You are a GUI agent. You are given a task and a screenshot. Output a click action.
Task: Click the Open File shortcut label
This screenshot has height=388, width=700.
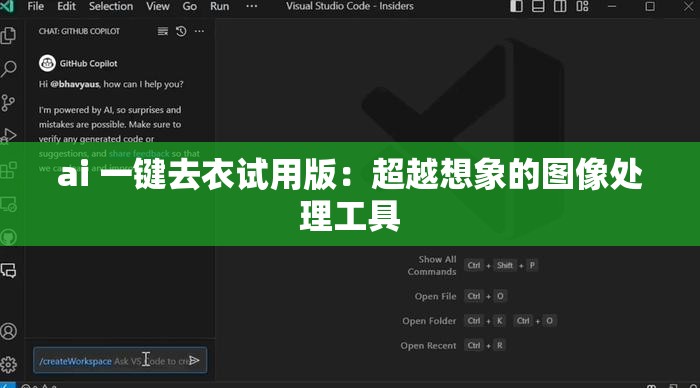[x=435, y=296]
